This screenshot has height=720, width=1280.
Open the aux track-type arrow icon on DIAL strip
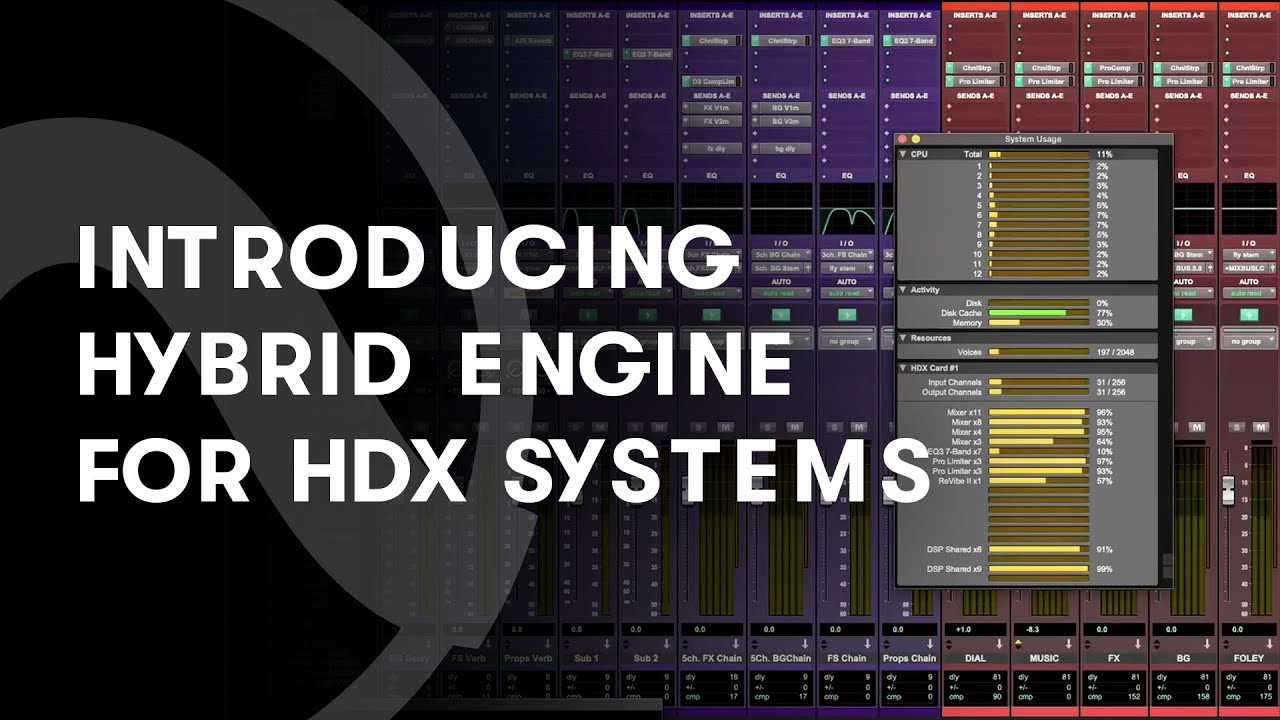999,643
